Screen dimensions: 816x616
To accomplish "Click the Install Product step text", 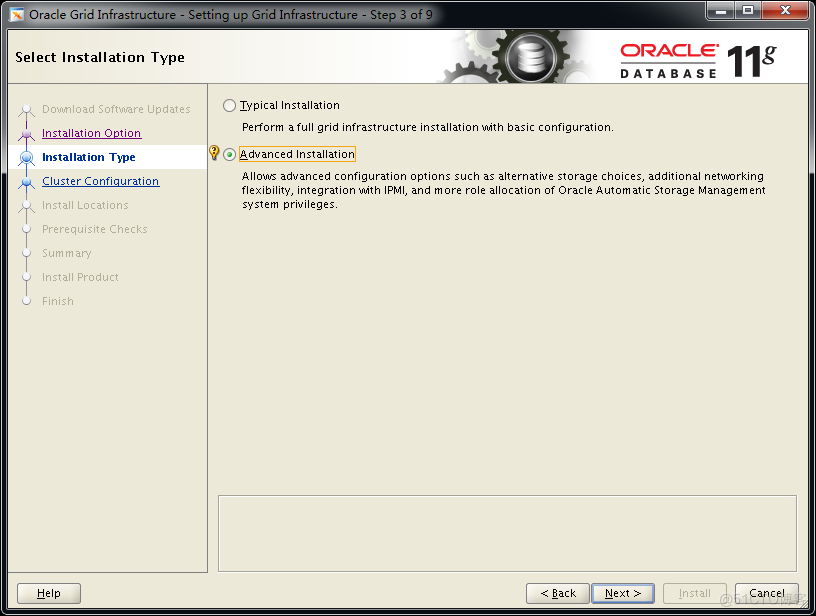I will (80, 277).
